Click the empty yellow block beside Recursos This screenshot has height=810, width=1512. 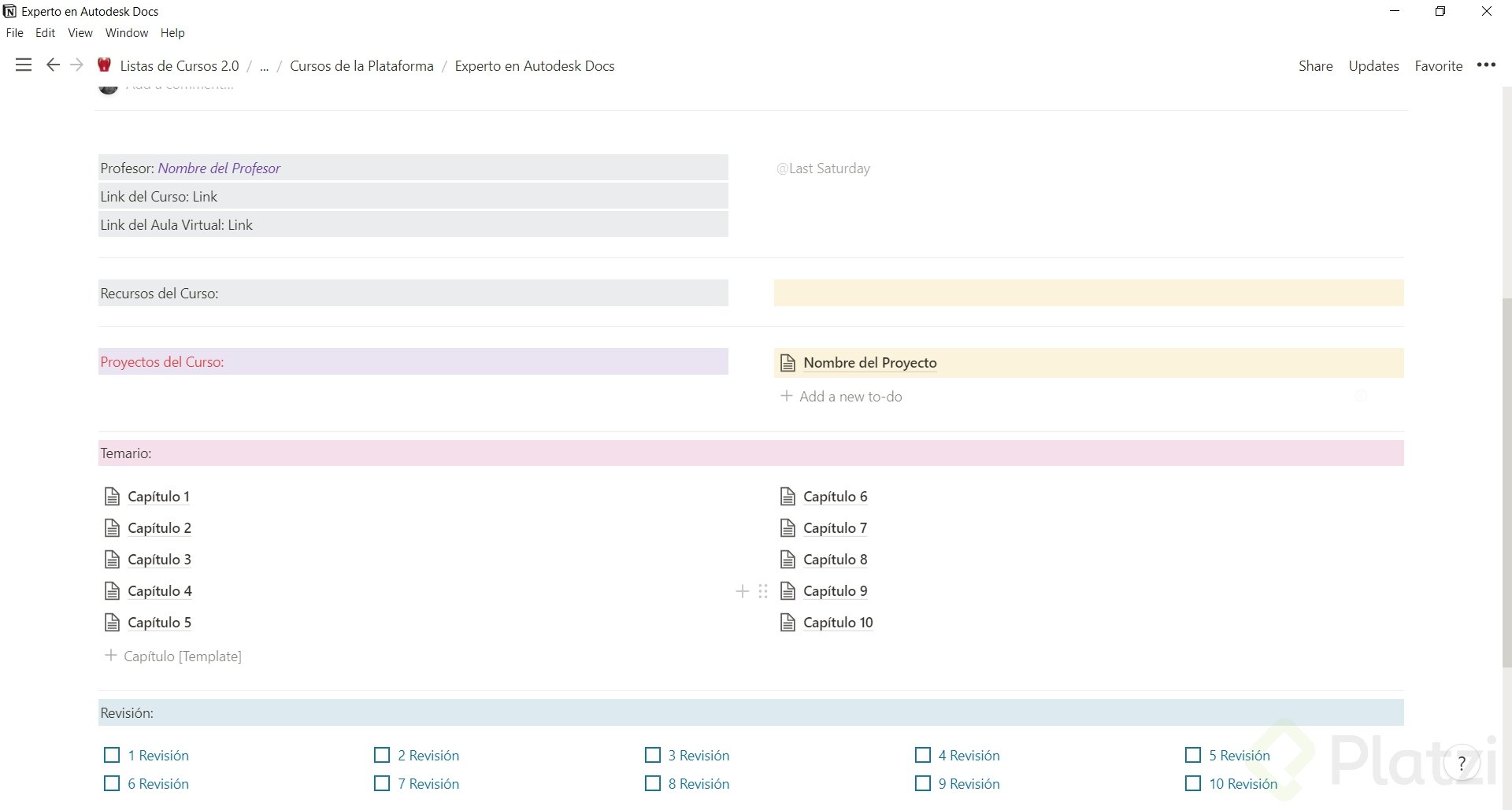pos(1088,293)
